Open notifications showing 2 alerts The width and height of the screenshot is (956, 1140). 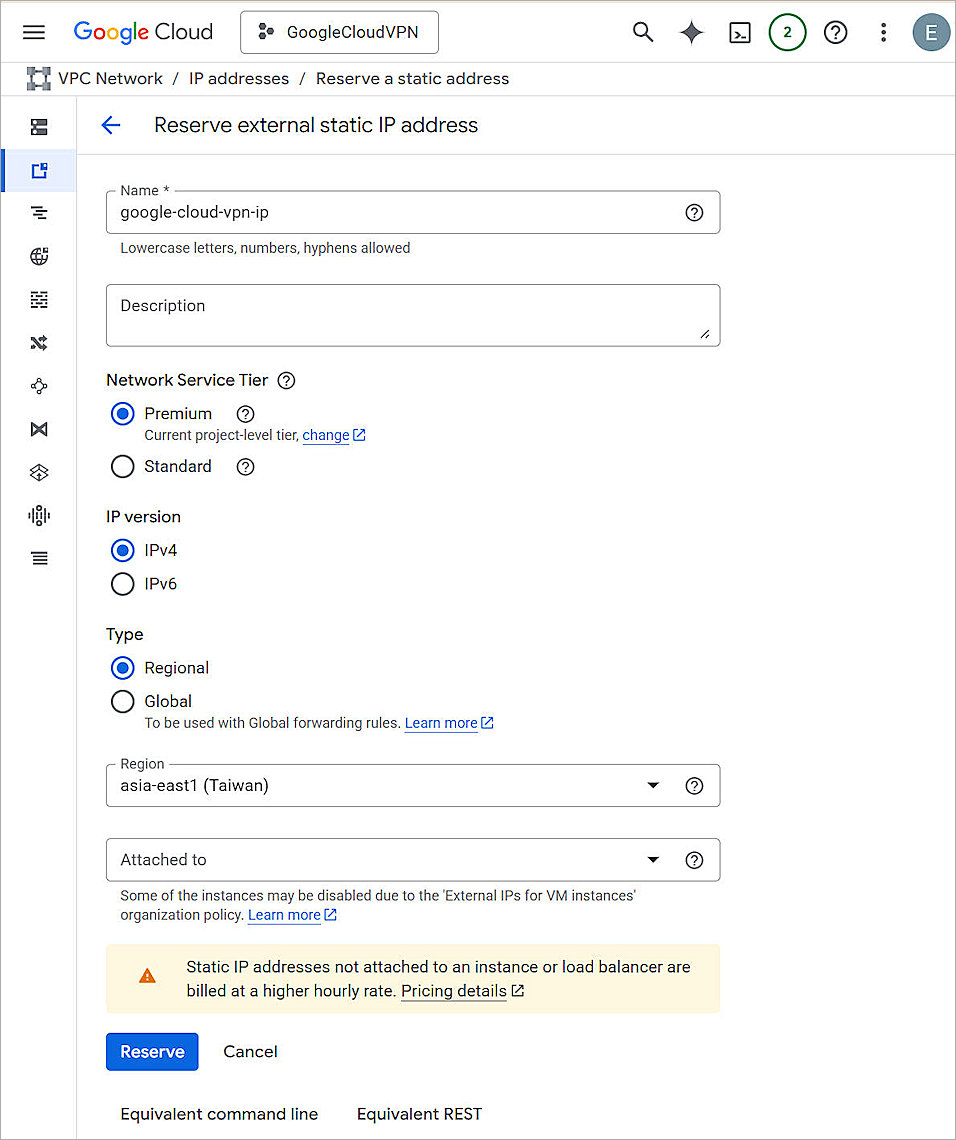(787, 32)
